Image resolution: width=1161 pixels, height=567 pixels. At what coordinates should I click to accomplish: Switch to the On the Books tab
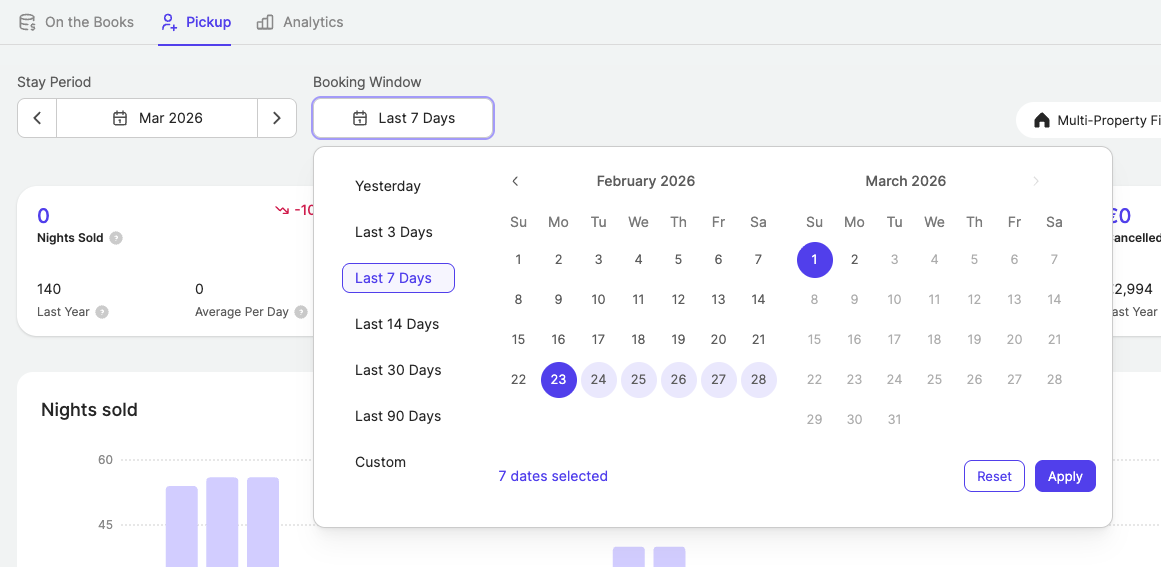(x=76, y=22)
